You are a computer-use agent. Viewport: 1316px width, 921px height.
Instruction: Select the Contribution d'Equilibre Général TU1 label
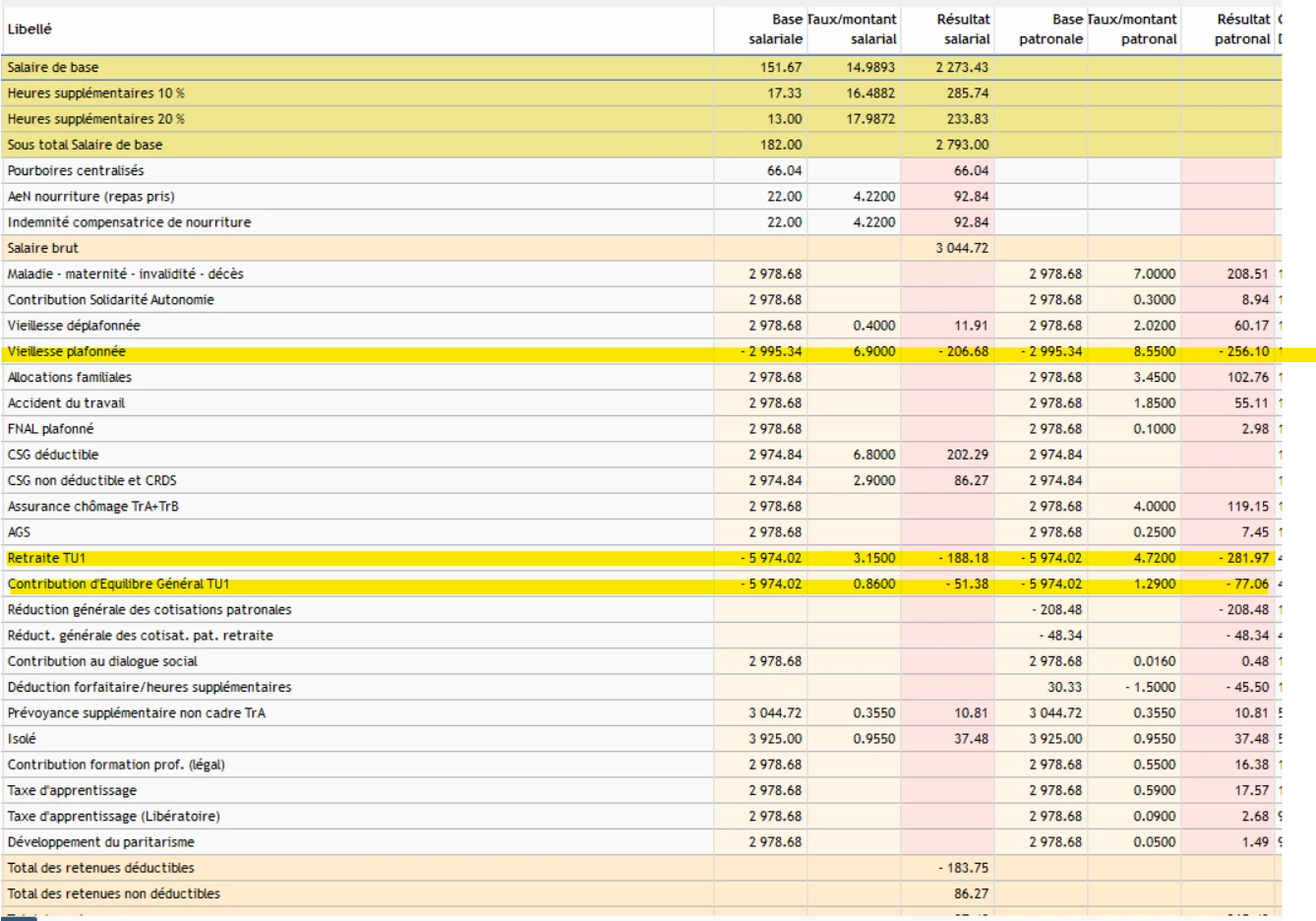pyautogui.click(x=118, y=584)
